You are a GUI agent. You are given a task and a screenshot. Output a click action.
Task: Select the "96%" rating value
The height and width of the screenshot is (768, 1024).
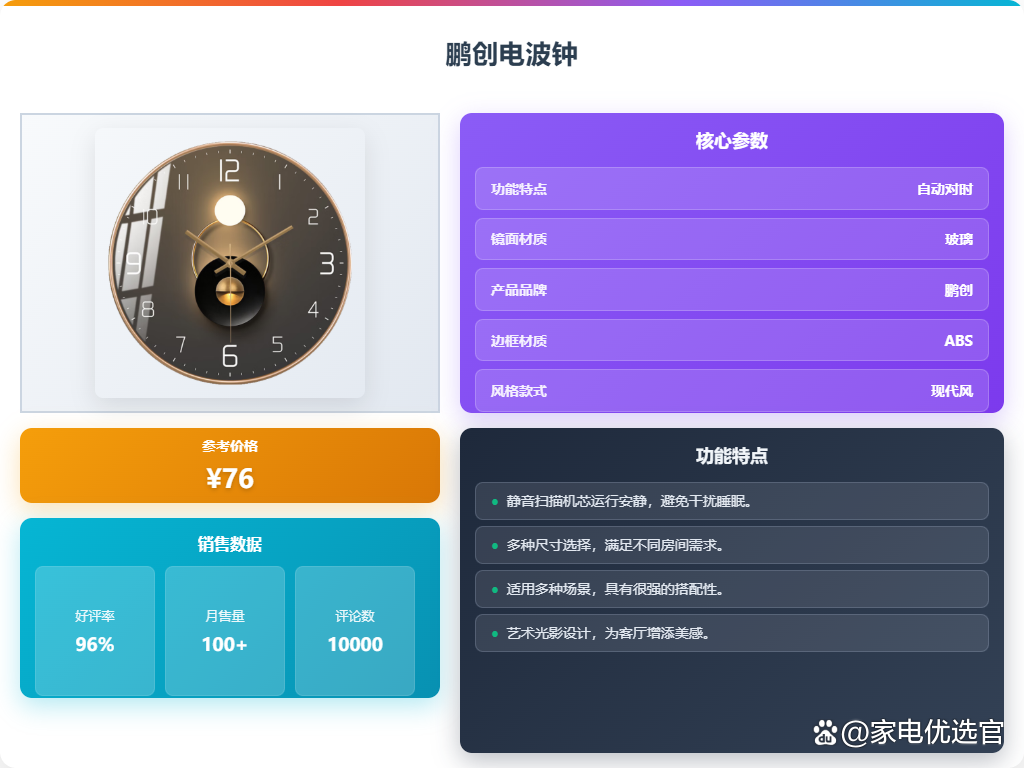click(x=95, y=645)
